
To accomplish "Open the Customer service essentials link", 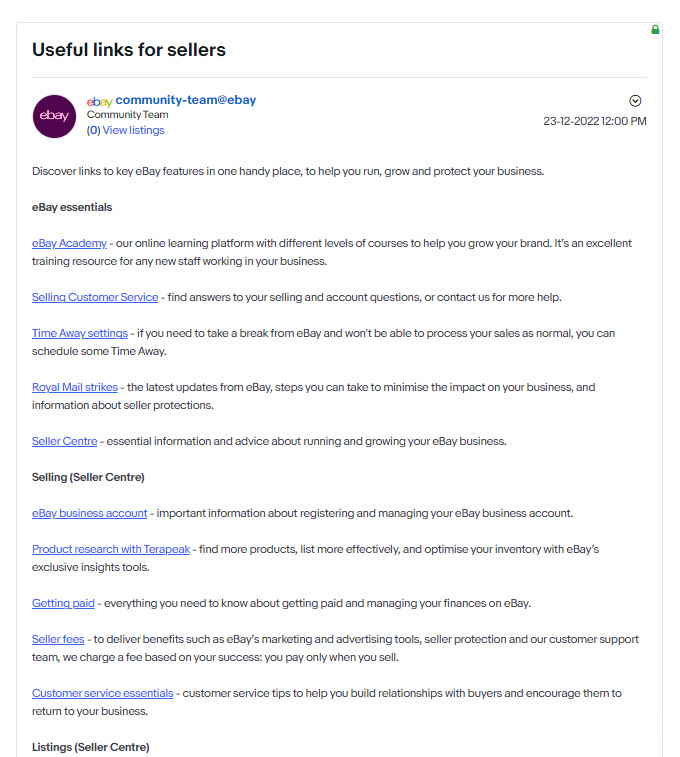I will tap(103, 693).
